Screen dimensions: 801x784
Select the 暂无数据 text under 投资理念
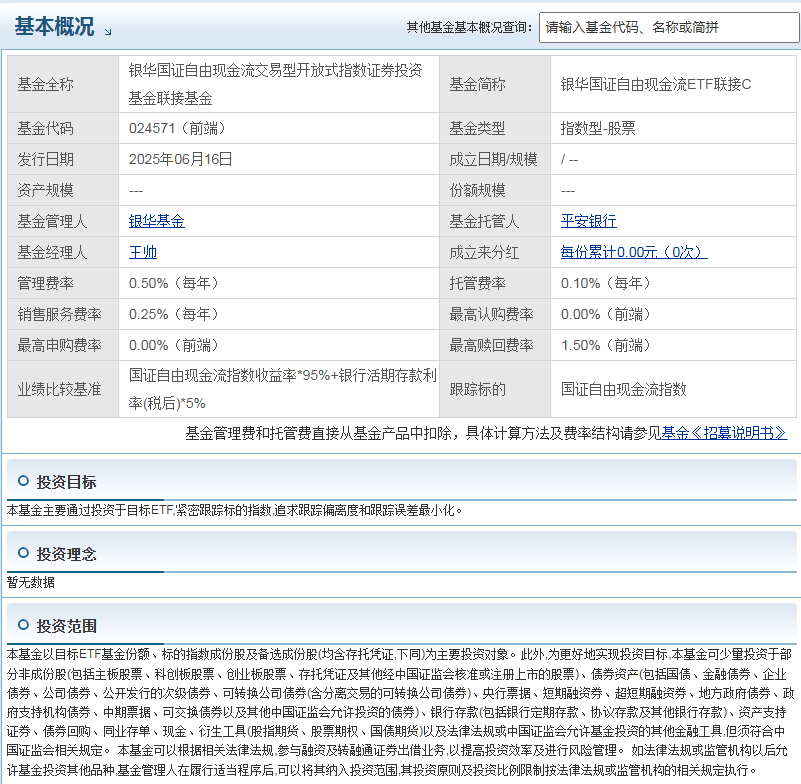click(x=31, y=582)
